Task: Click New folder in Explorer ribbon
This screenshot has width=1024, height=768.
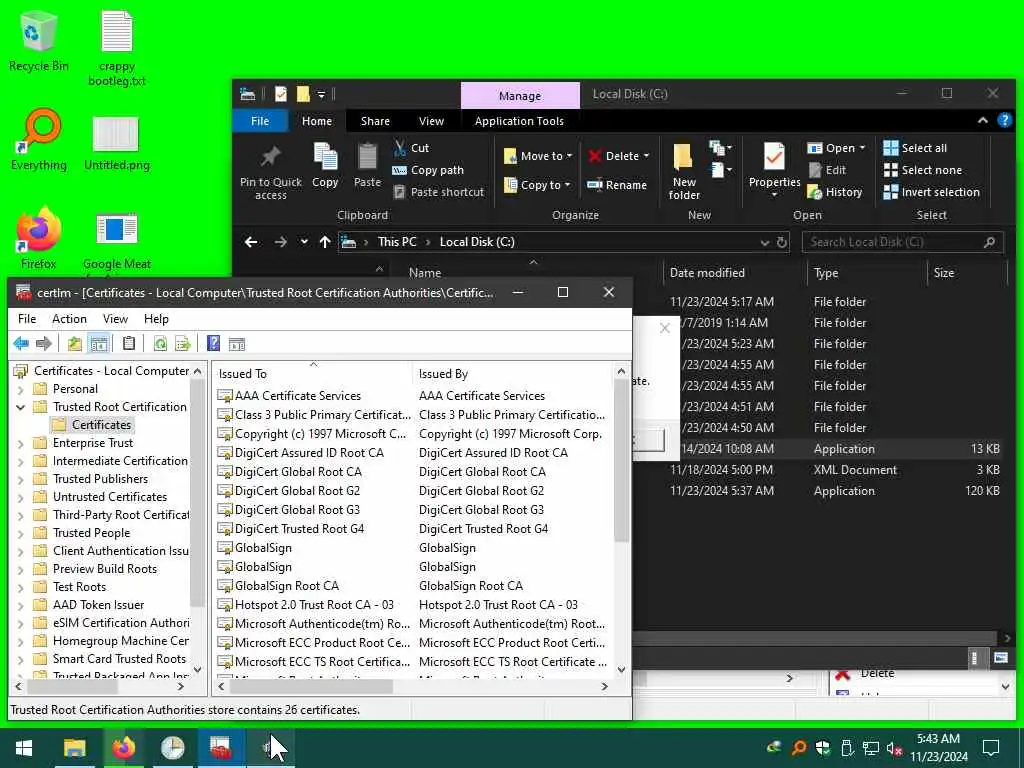Action: [684, 172]
